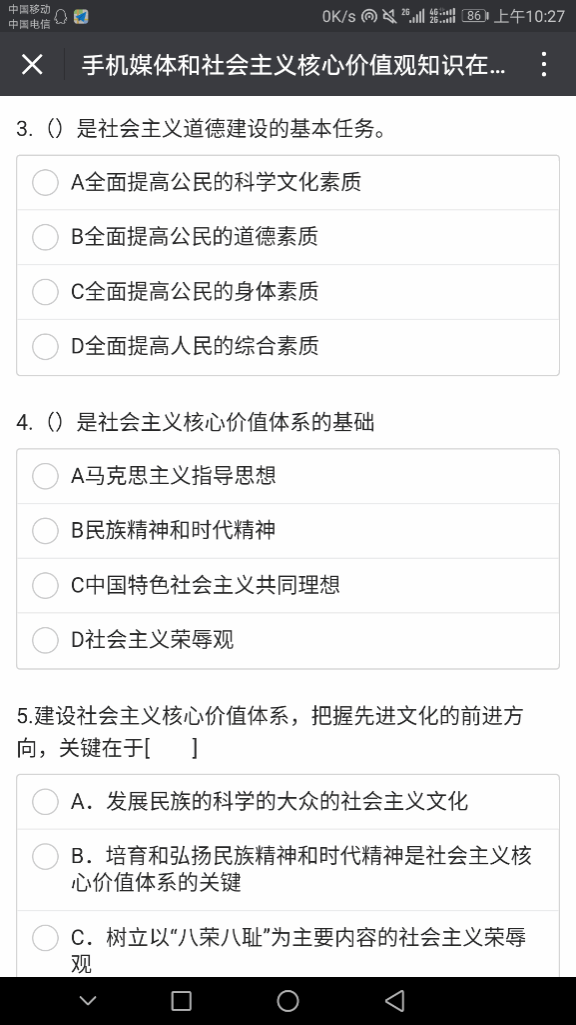Open recent apps via square button
The width and height of the screenshot is (576, 1025).
tap(181, 1001)
